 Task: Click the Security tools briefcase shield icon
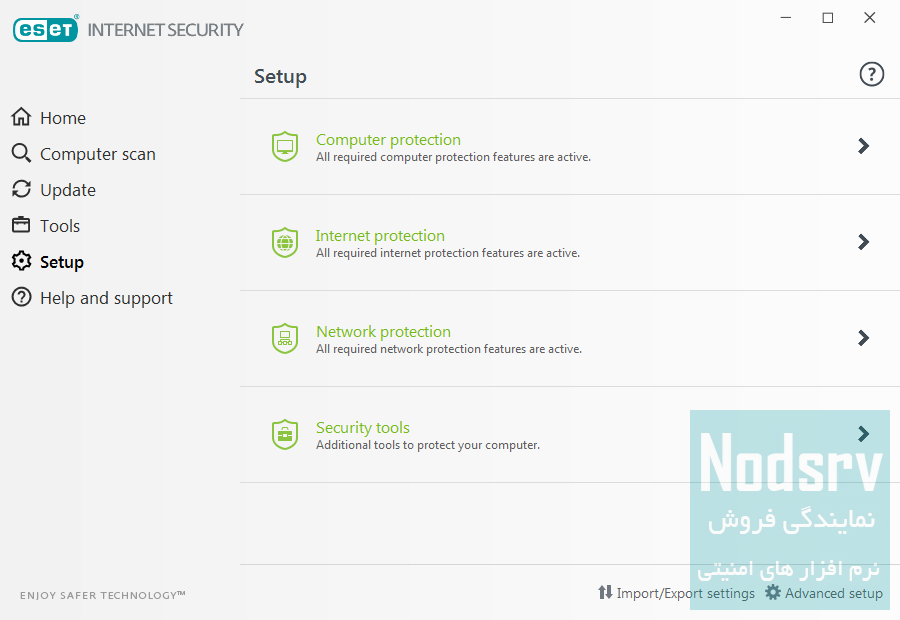(285, 435)
